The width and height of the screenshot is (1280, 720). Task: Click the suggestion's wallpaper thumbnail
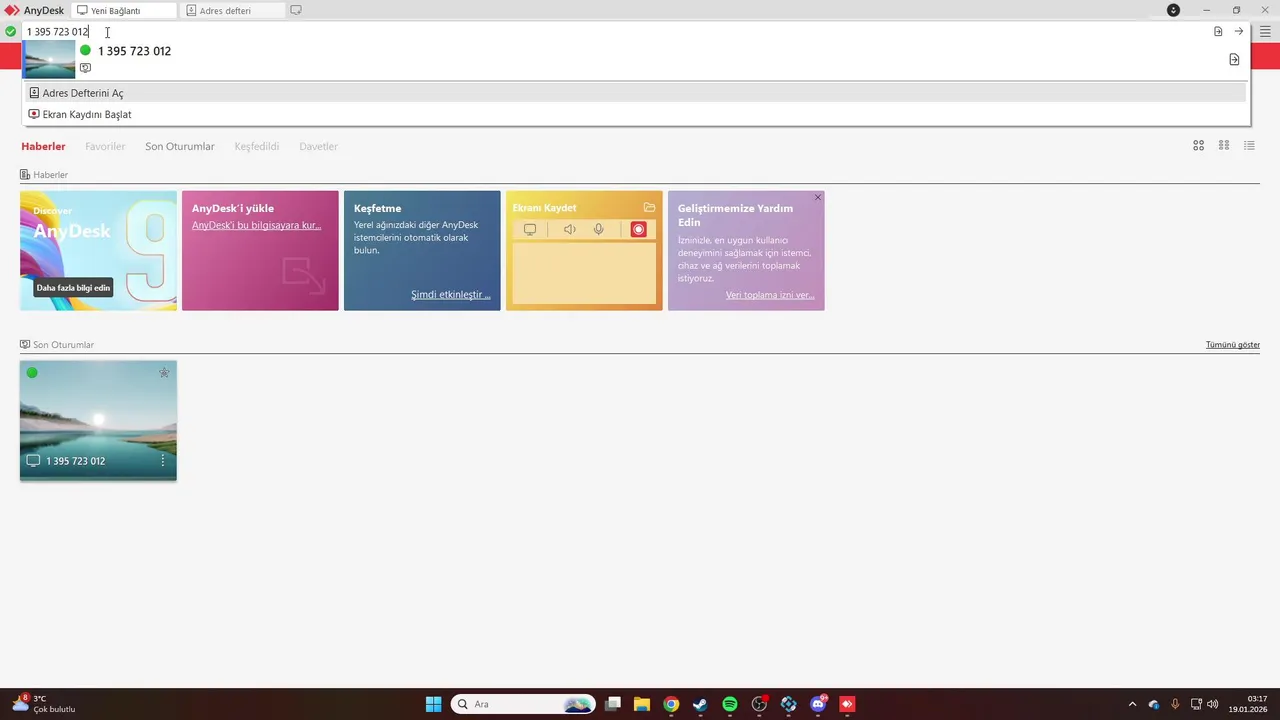tap(49, 59)
